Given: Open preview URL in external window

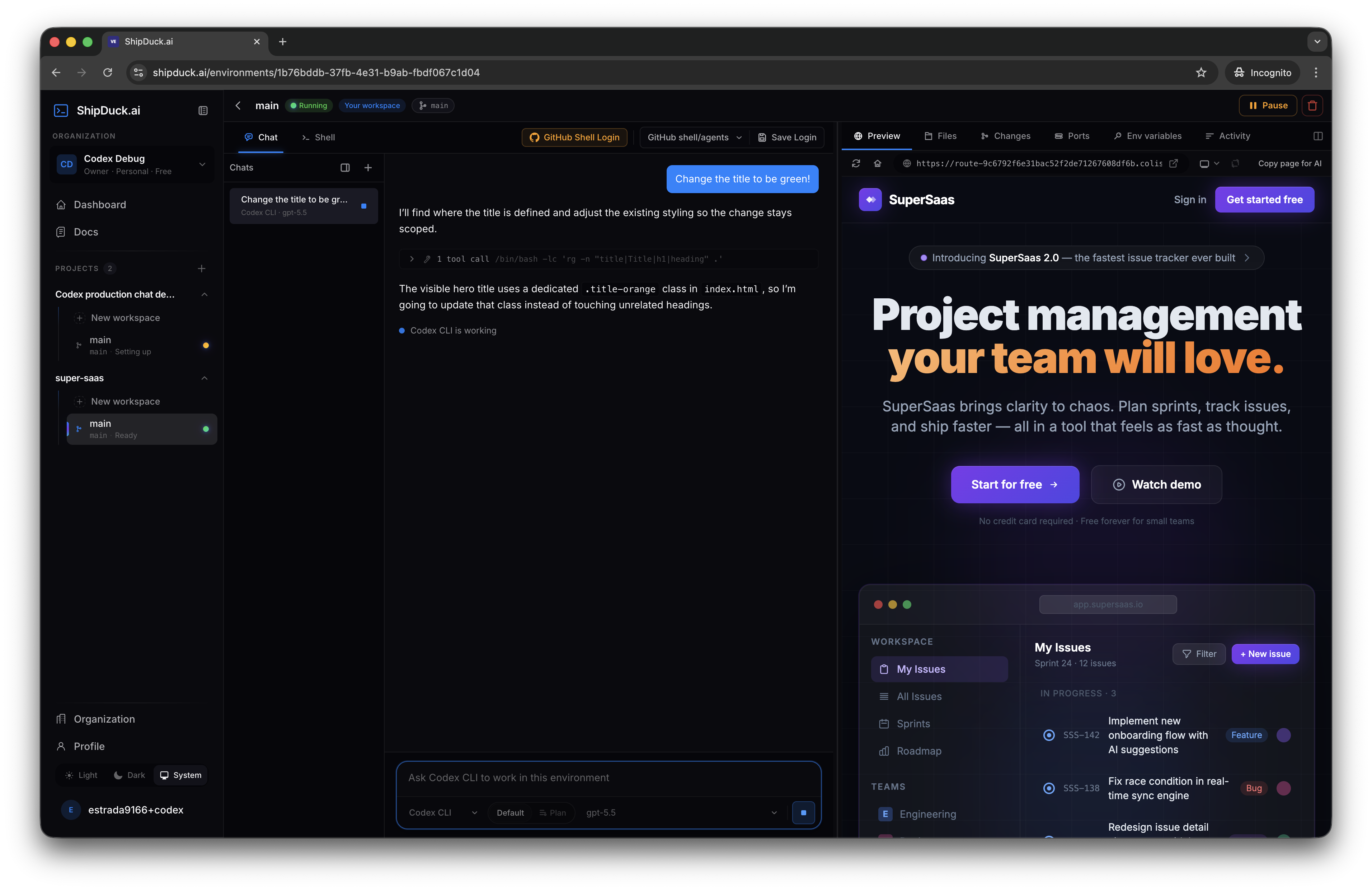Looking at the screenshot, I should tap(1173, 163).
